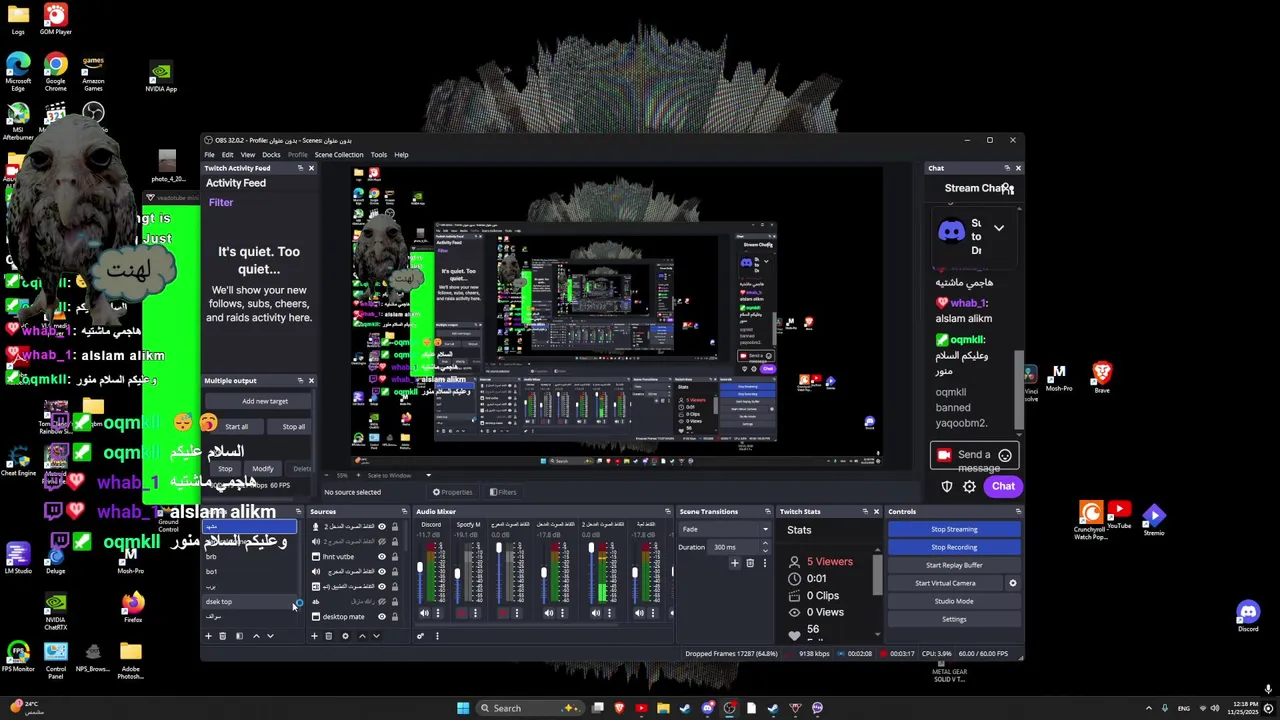Add a new scene with plus icon
The height and width of the screenshot is (720, 1280).
tap(209, 636)
